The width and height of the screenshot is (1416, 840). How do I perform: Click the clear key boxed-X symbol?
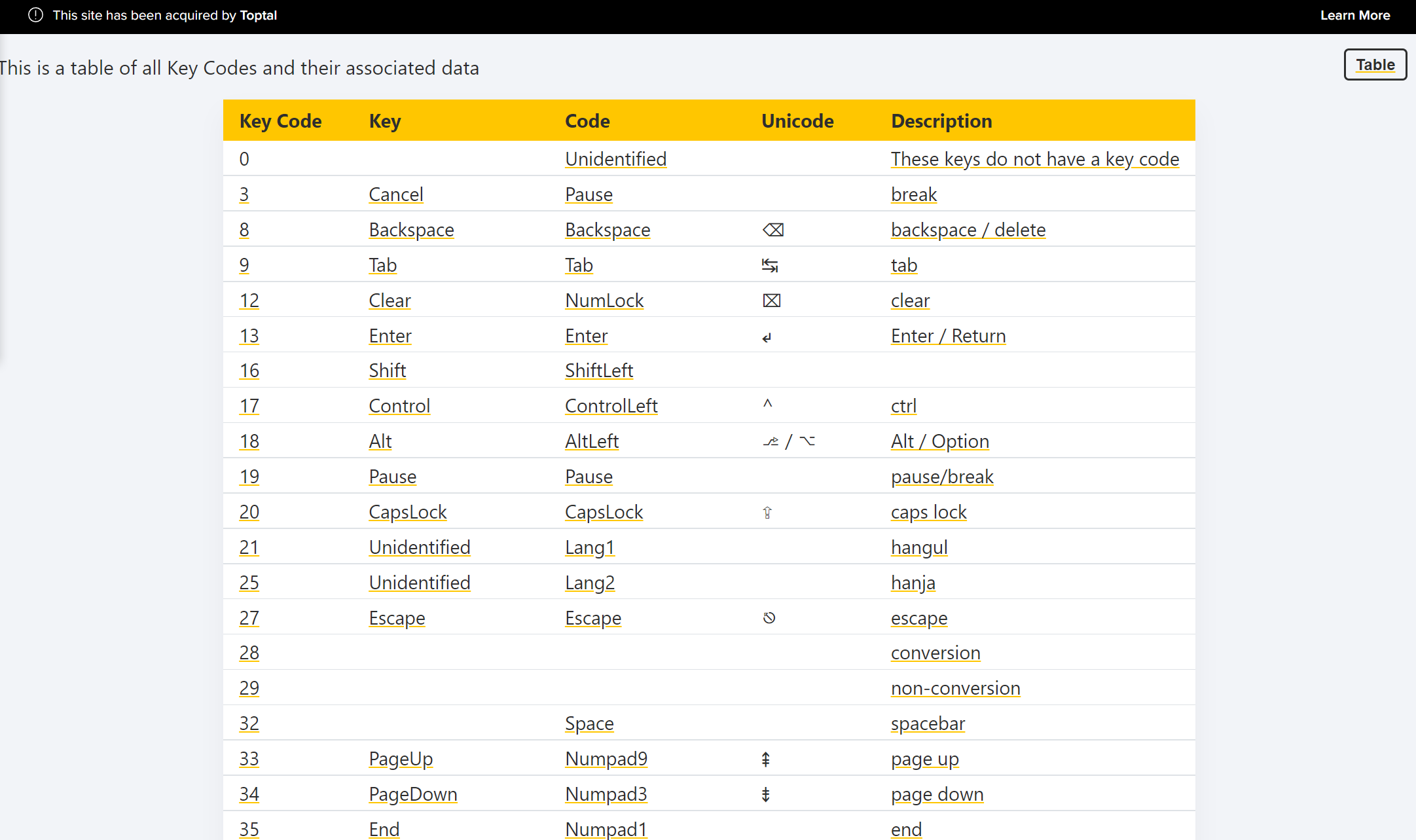click(772, 301)
